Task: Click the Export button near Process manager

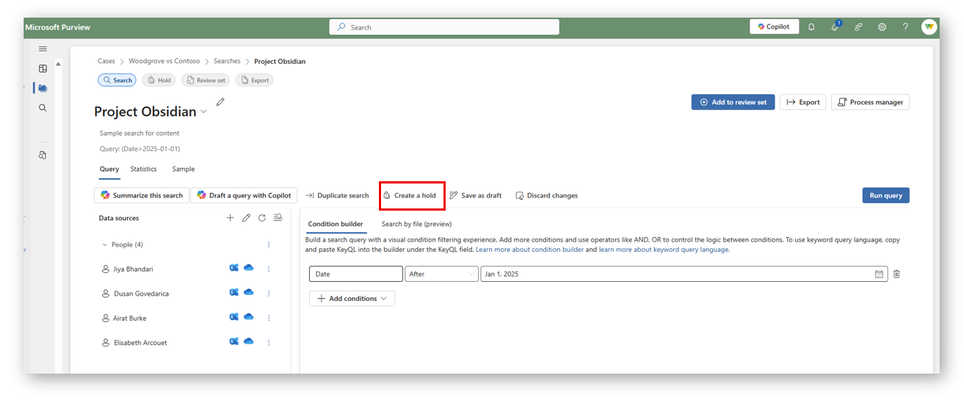Action: point(803,102)
